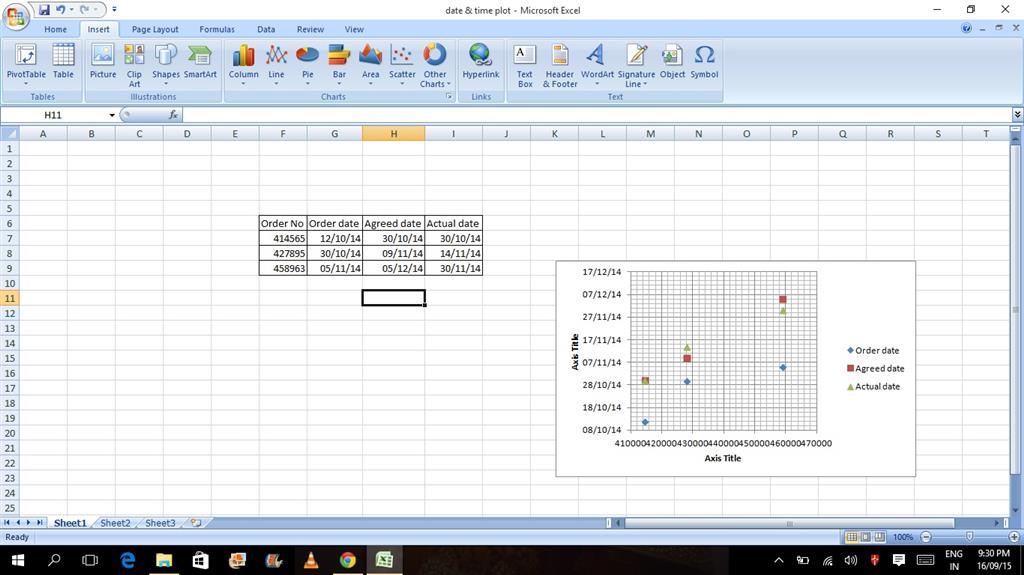This screenshot has width=1024, height=575.
Task: Open the Data ribbon tab
Action: (x=266, y=29)
